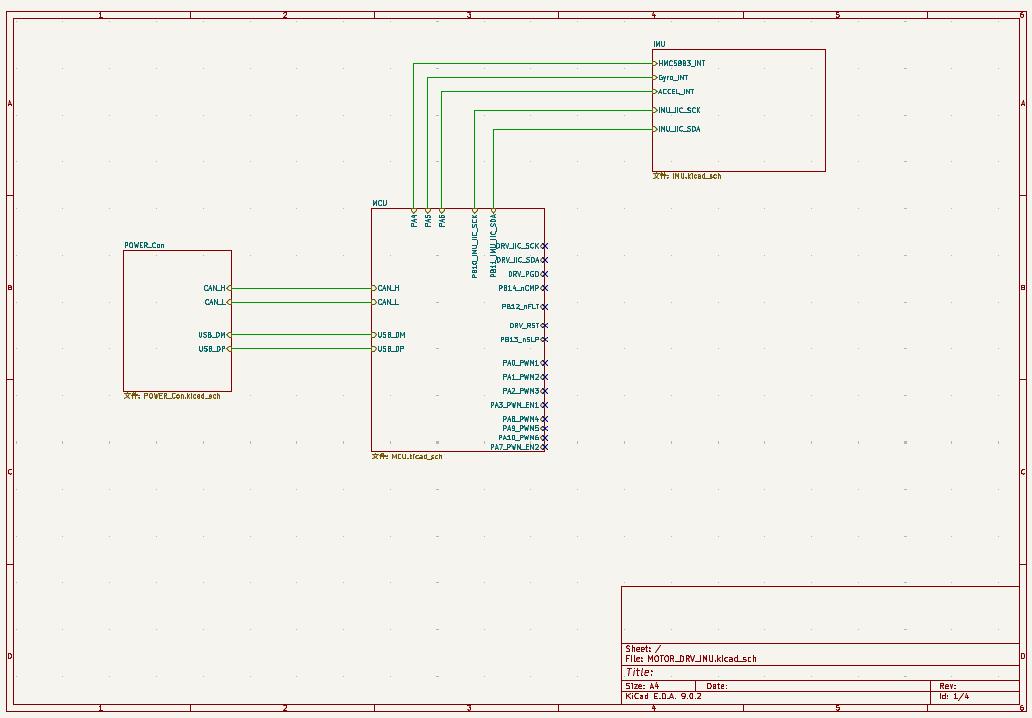Select the HMC5883_INT pin on IMU sheet
This screenshot has height=718, width=1032.
[681, 64]
